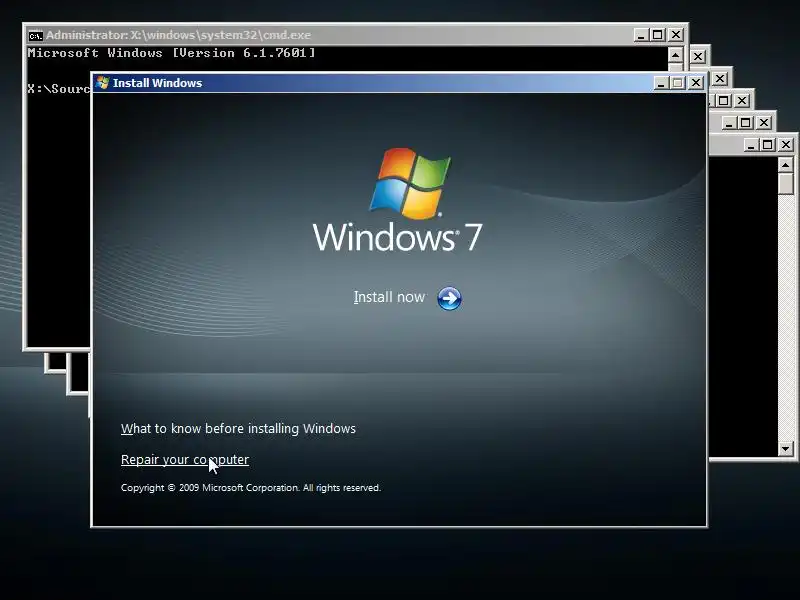Minimize the Administrator cmd.exe window
The height and width of the screenshot is (600, 800).
641,35
